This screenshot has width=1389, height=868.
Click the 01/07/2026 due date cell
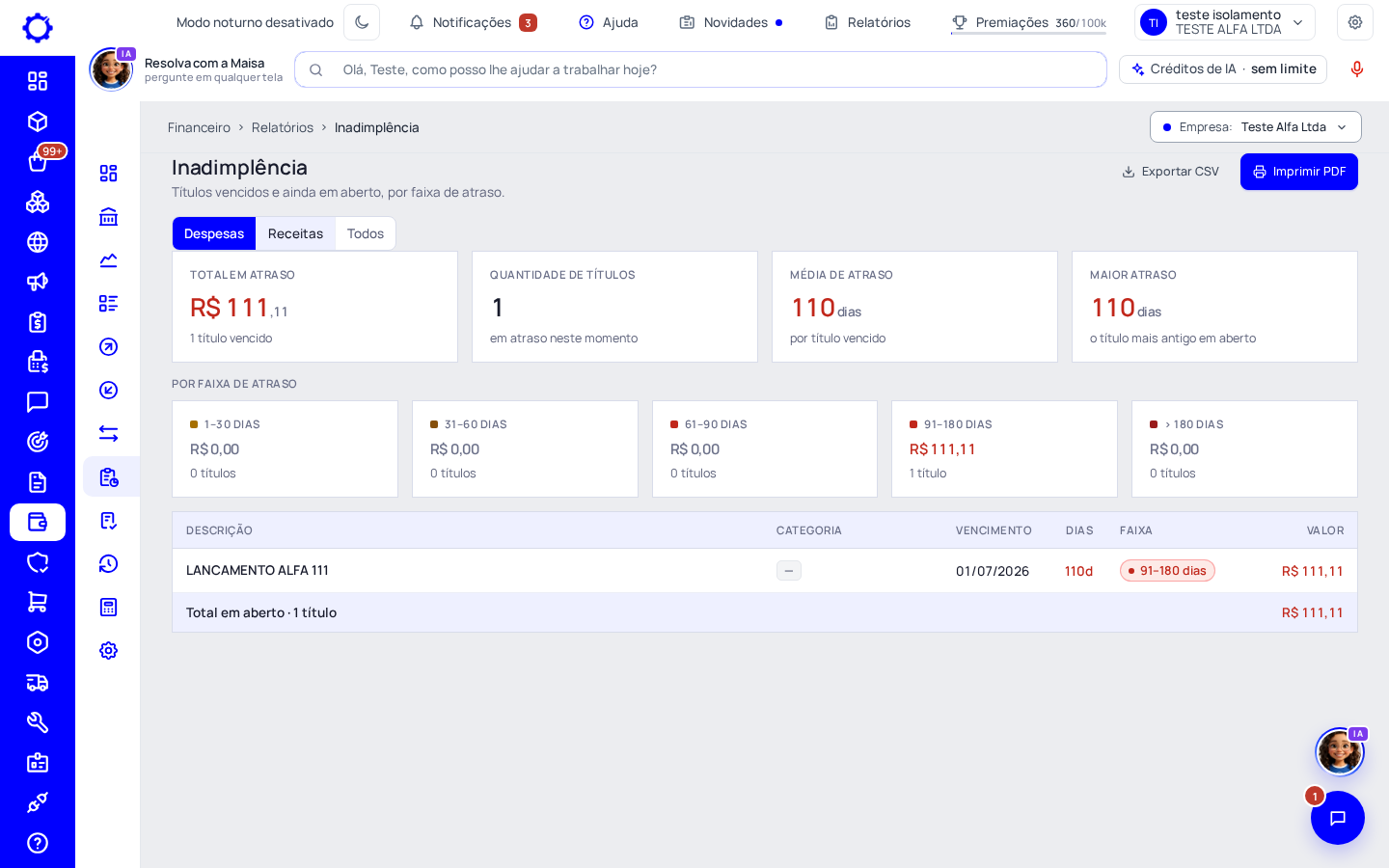[993, 571]
